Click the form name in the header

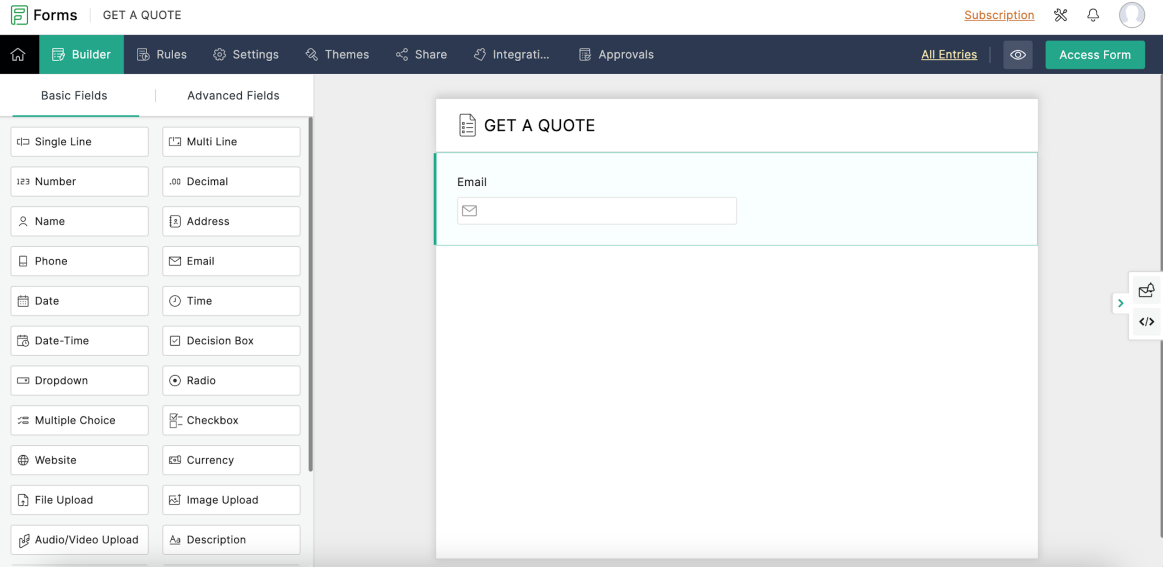point(142,15)
